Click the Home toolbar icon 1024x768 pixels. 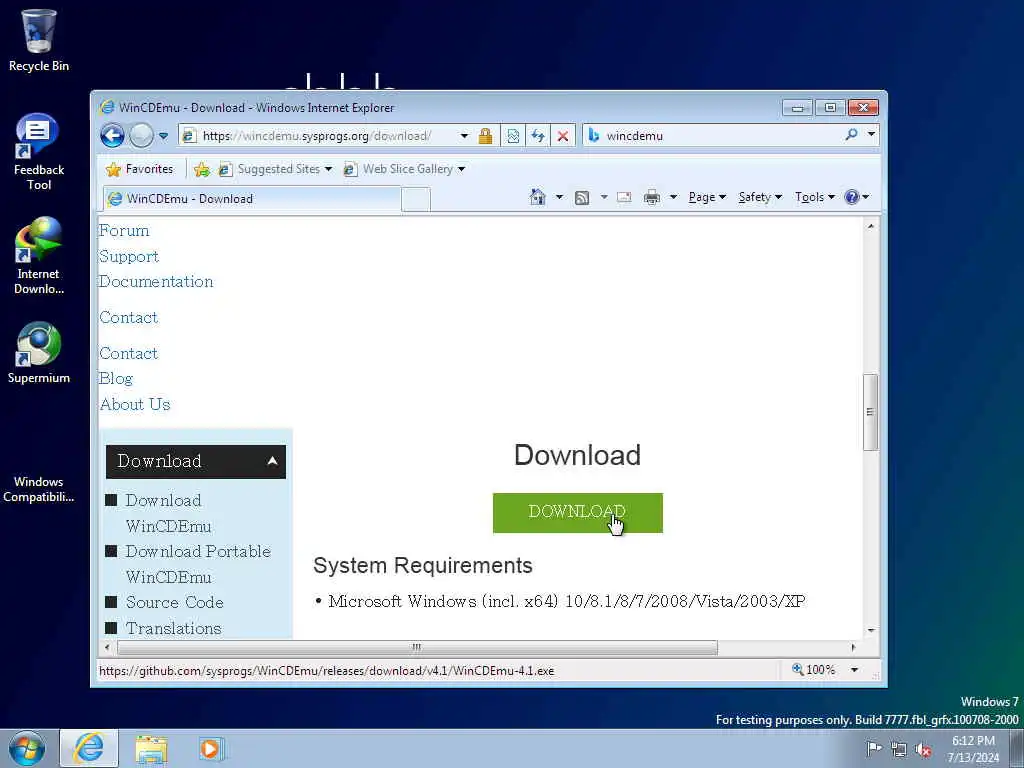coord(537,197)
